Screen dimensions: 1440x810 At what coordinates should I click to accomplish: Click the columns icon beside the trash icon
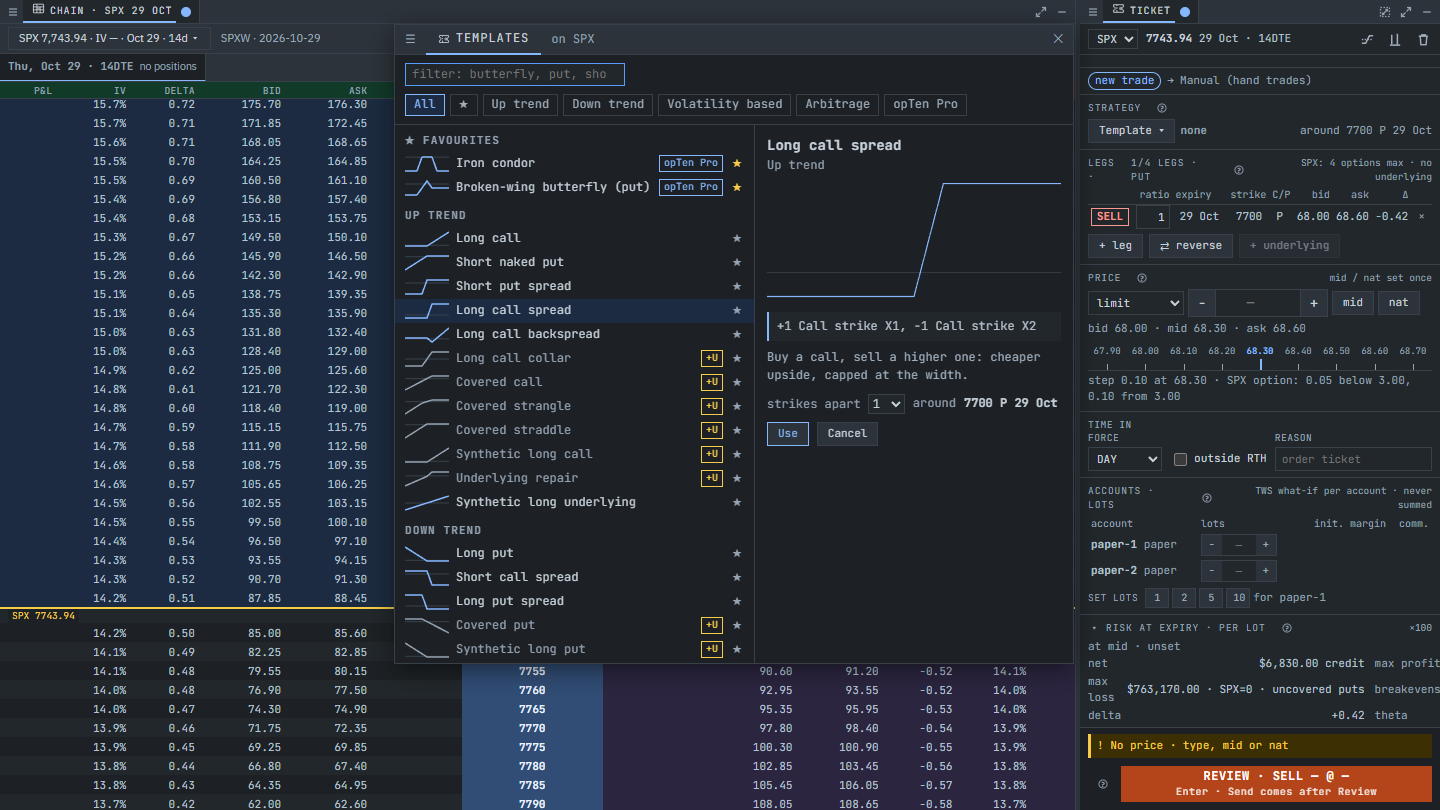[x=1395, y=39]
